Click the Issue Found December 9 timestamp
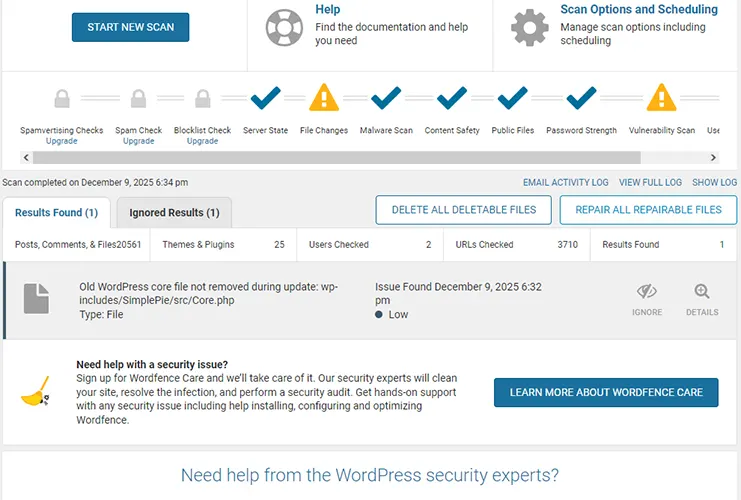741x500 pixels. click(458, 293)
